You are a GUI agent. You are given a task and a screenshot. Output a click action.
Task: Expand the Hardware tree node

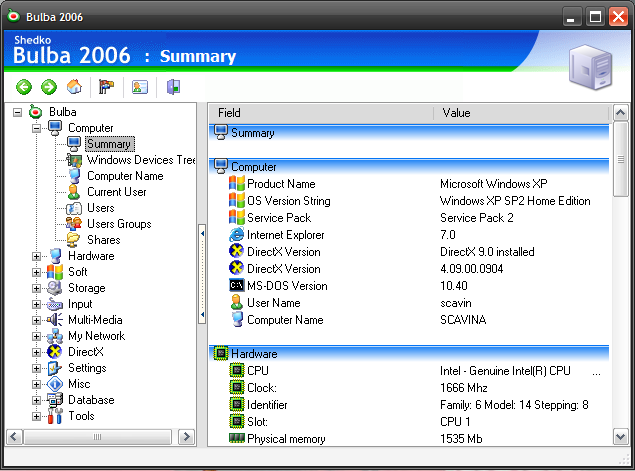coord(36,256)
